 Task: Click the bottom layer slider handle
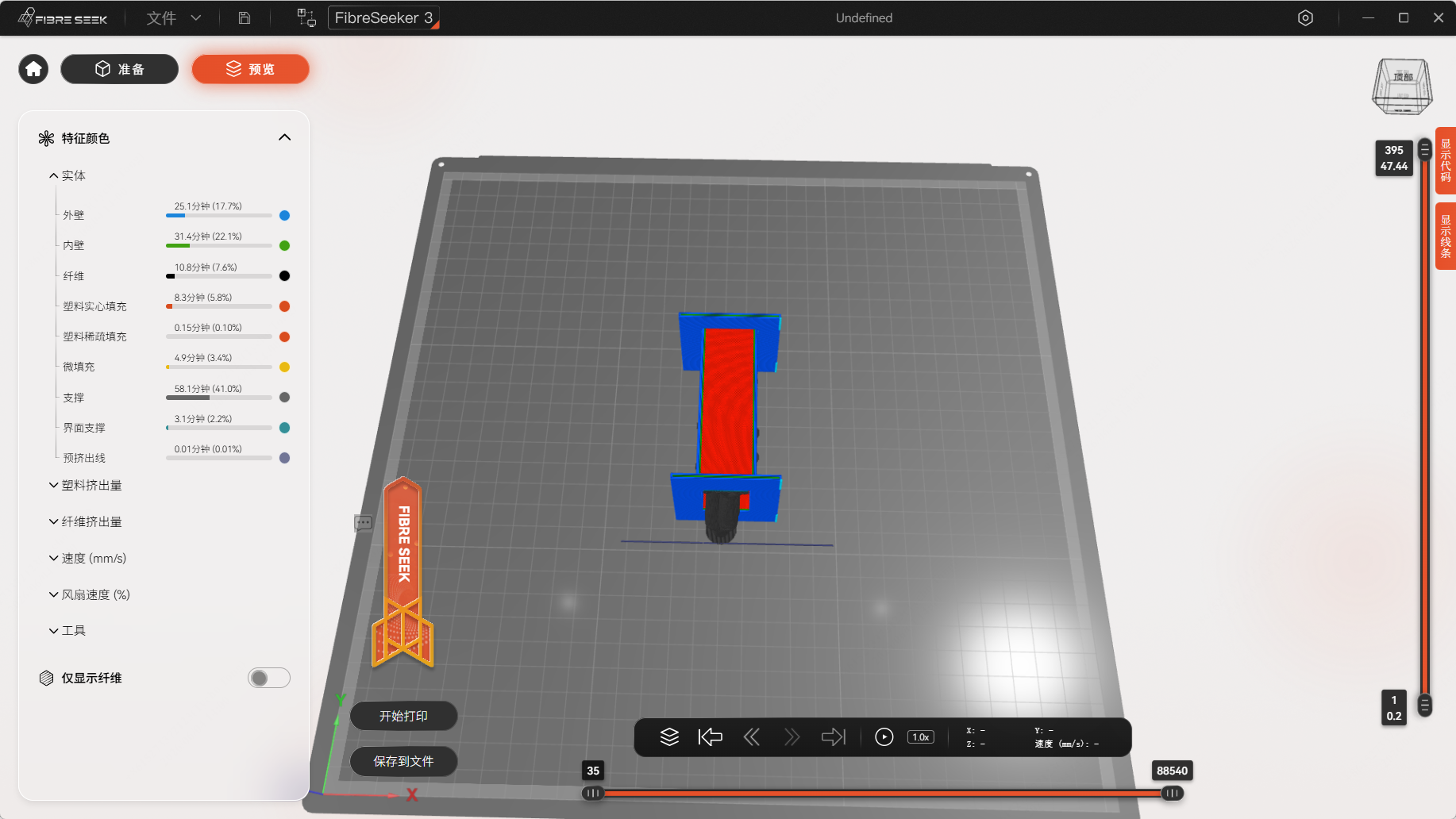(x=1425, y=705)
